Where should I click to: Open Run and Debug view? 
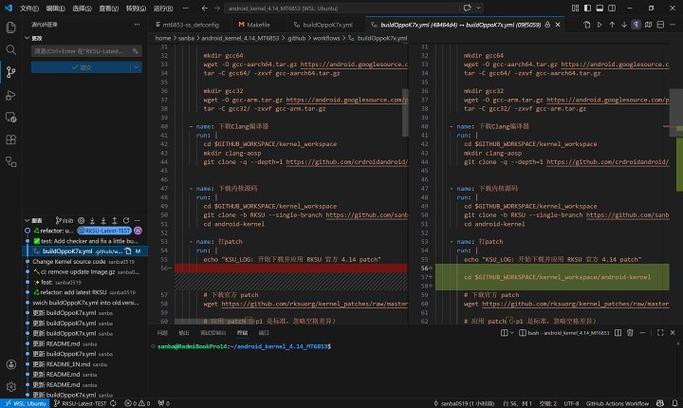click(x=11, y=95)
